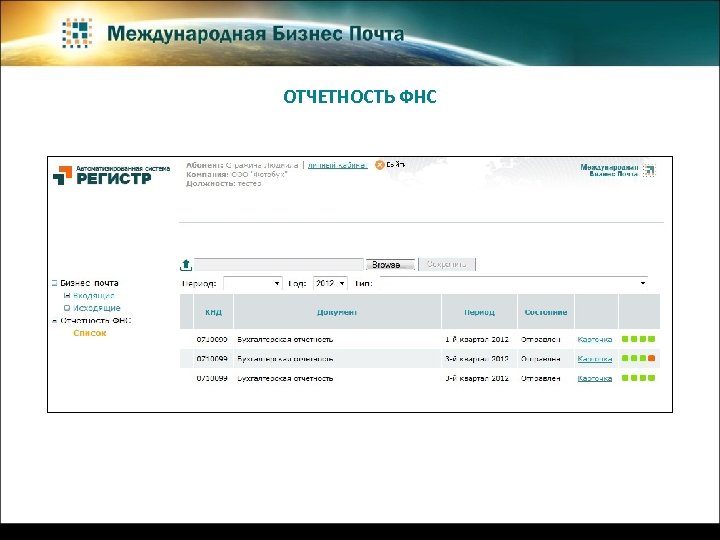Open Карточка link in second highlighted row
Screen dimensions: 720x540
tap(595, 359)
